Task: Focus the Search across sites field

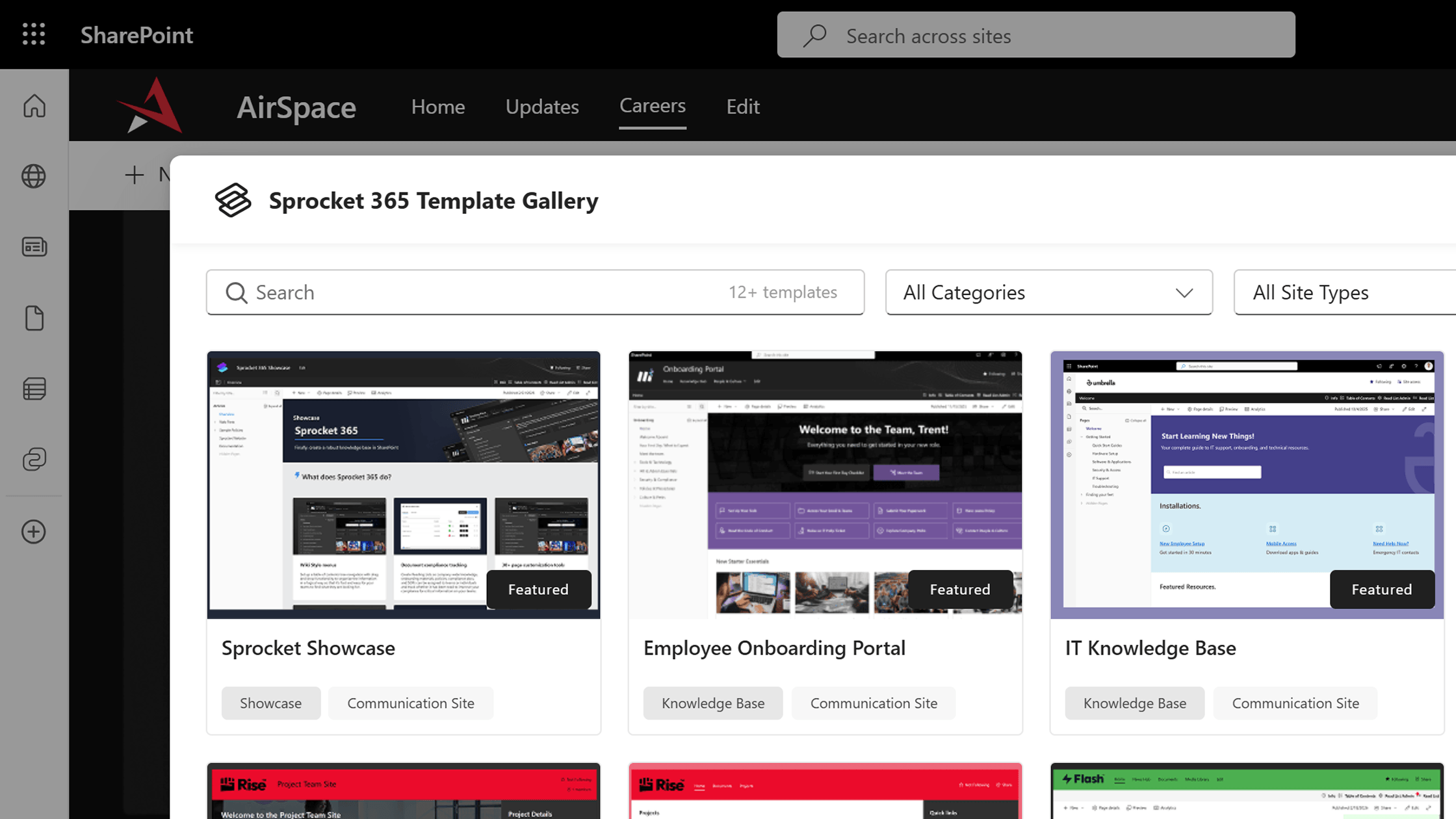Action: 1036,35
